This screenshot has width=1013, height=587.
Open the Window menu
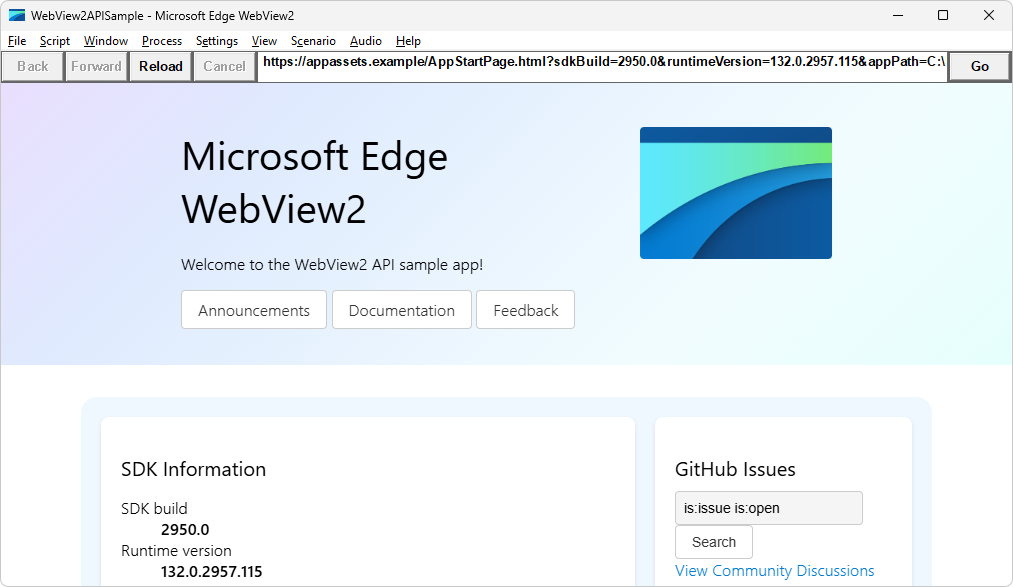point(104,41)
